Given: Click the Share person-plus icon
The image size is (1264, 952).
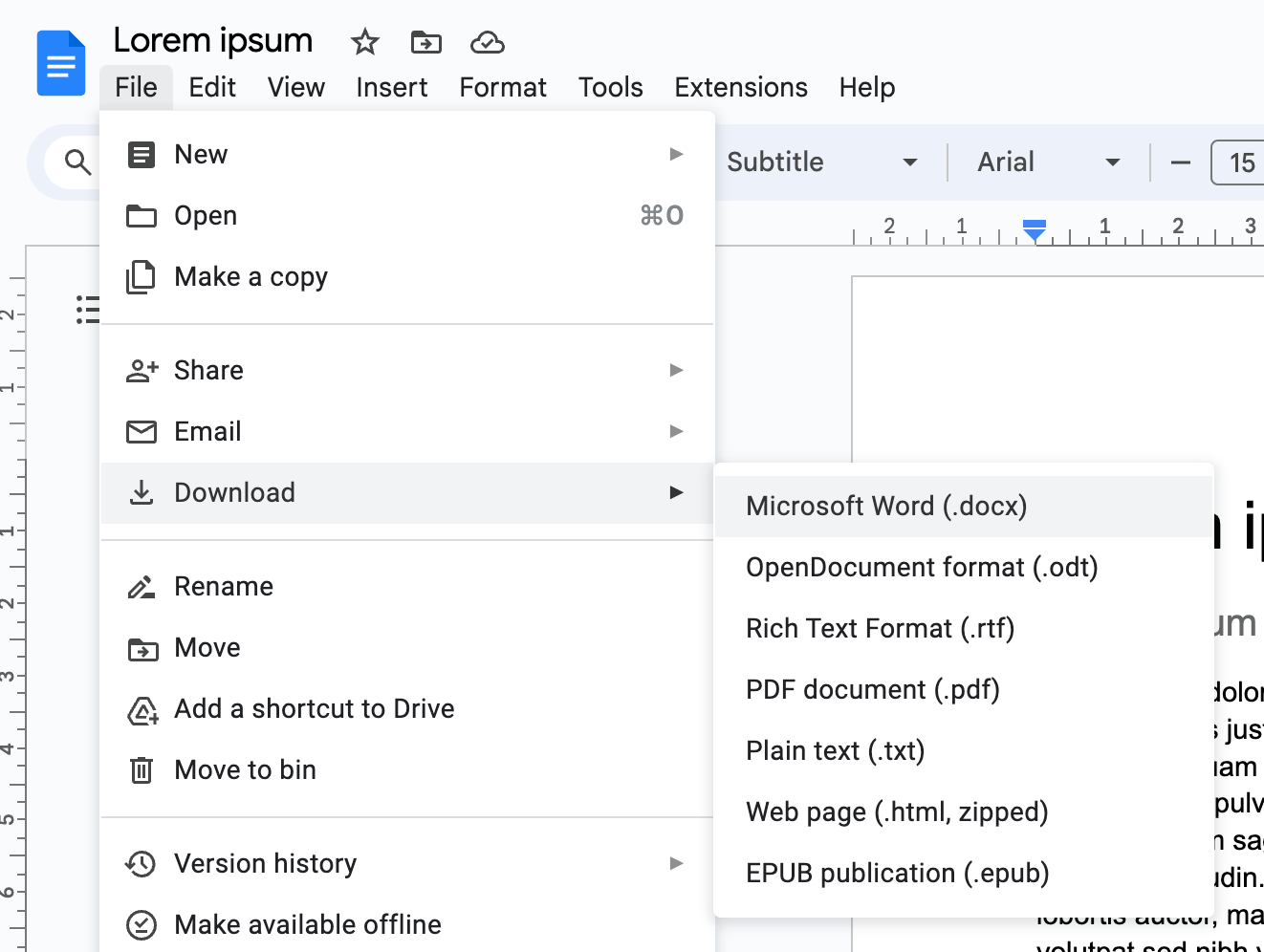Looking at the screenshot, I should coord(142,371).
